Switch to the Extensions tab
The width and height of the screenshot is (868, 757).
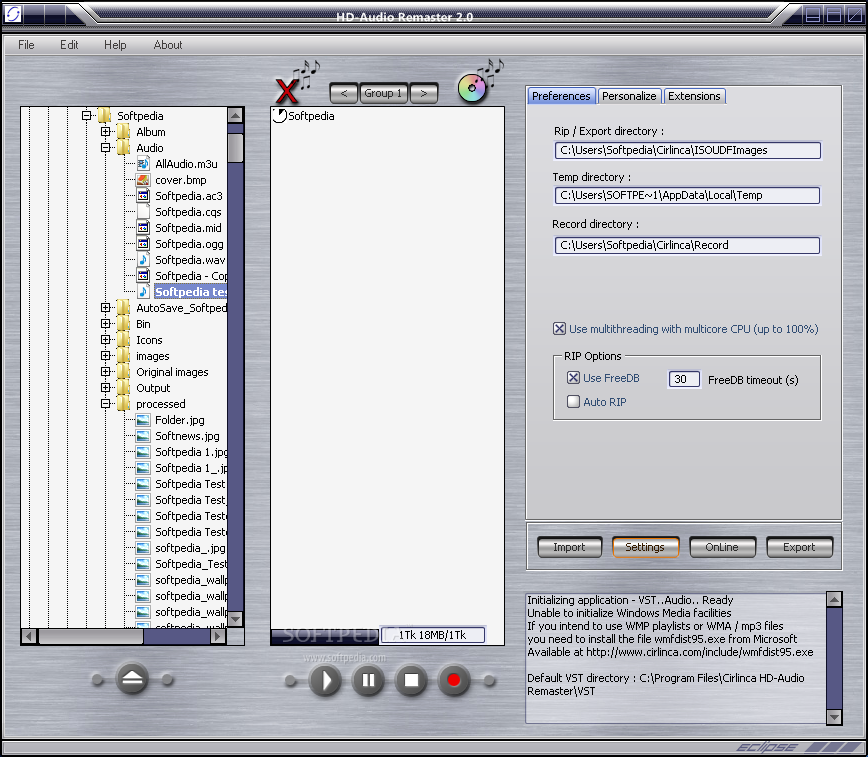click(x=694, y=96)
